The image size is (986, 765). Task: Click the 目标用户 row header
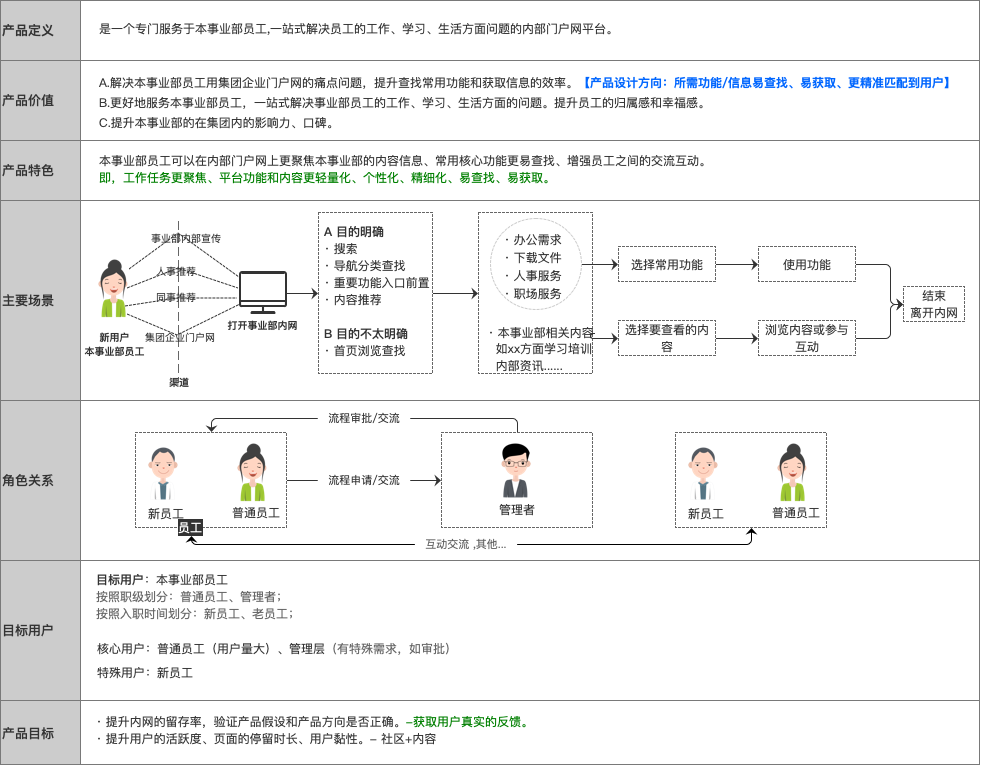pos(40,630)
